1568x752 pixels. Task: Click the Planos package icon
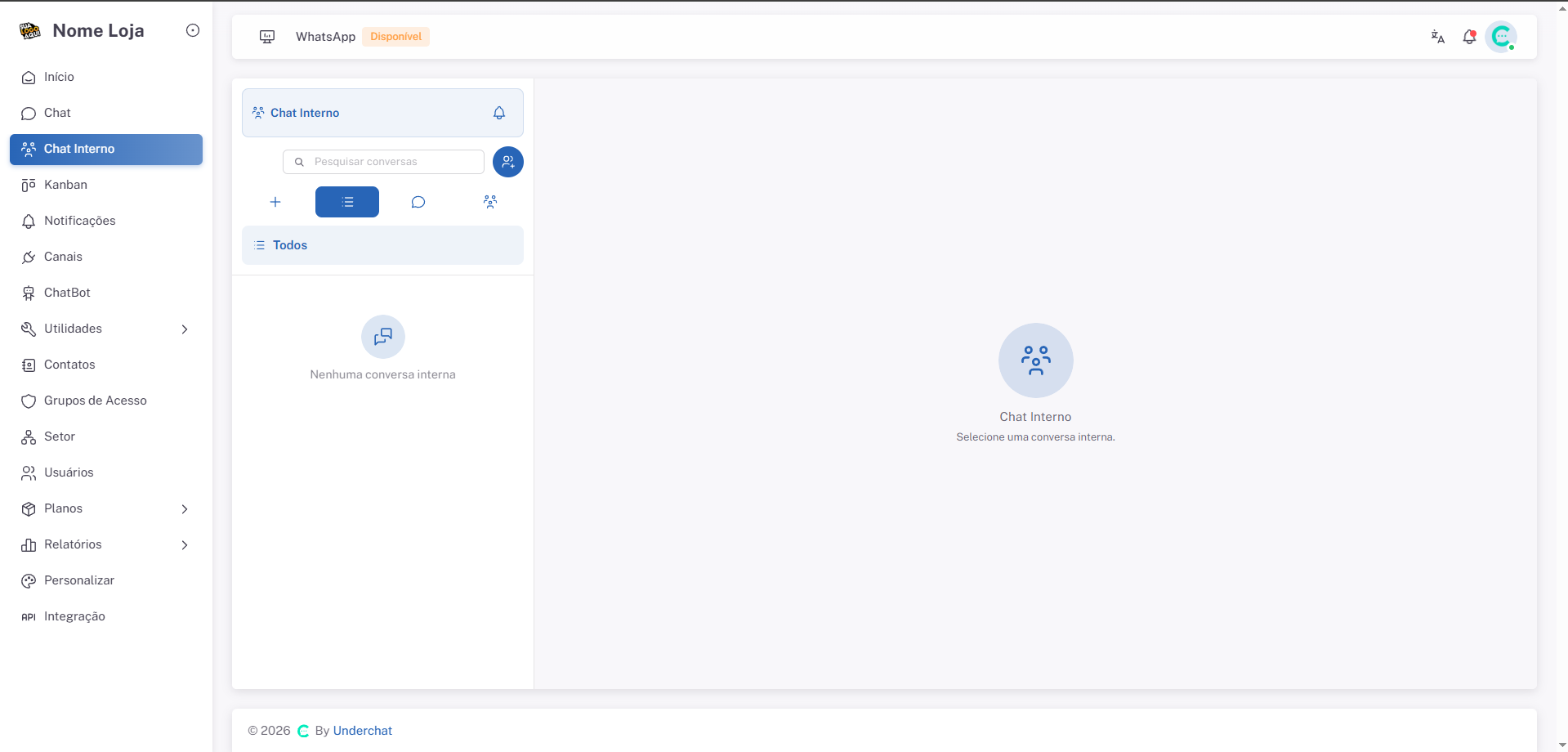(x=29, y=509)
